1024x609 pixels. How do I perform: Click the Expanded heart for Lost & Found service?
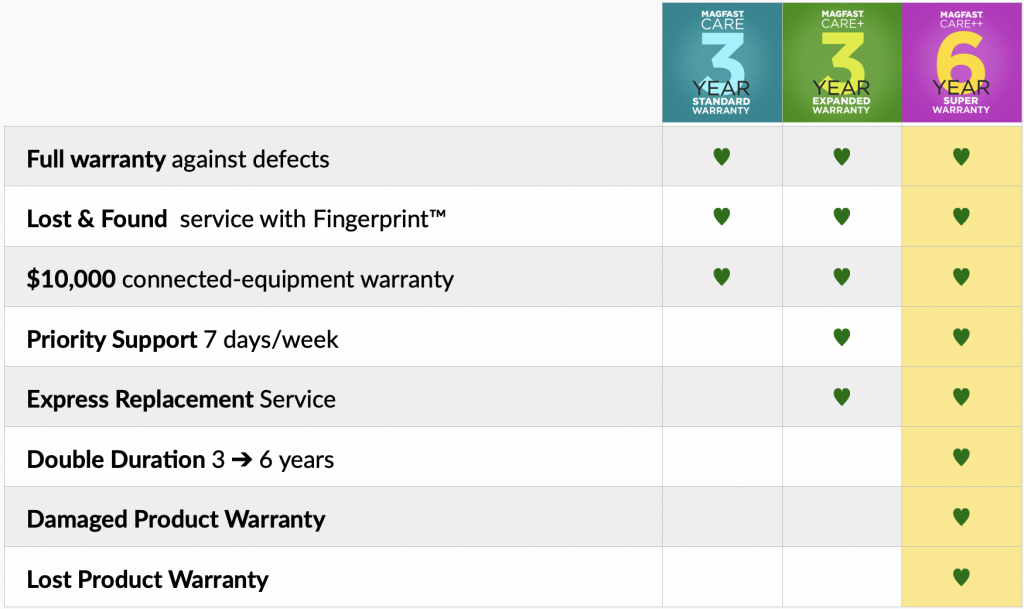pos(842,216)
